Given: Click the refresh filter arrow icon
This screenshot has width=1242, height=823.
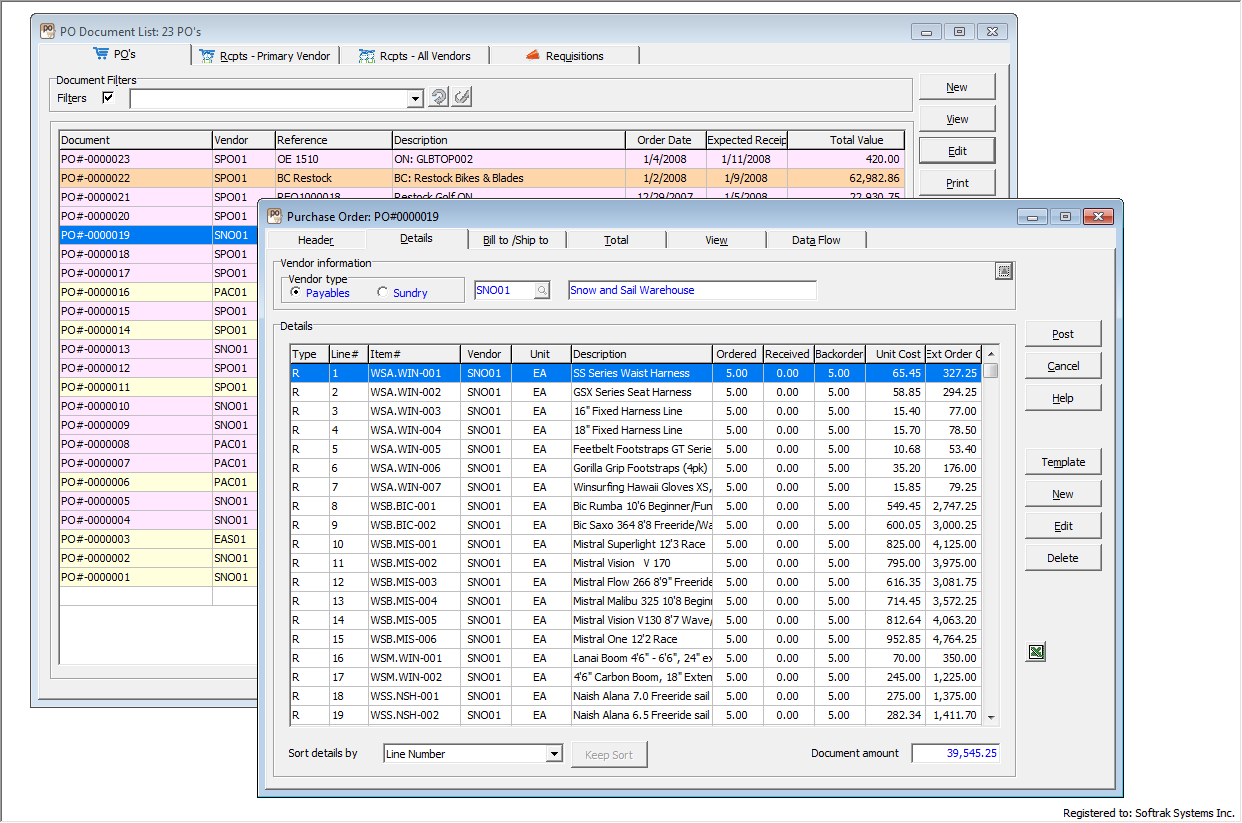Looking at the screenshot, I should (x=438, y=98).
